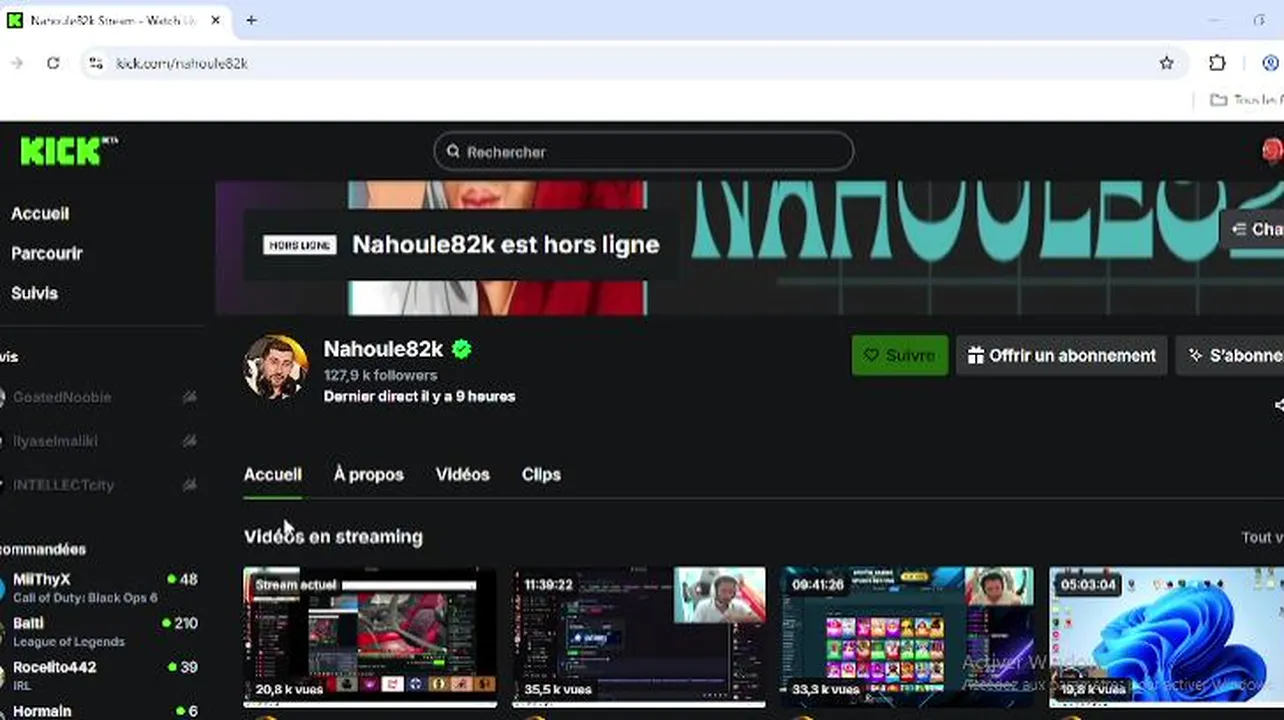Image resolution: width=1284 pixels, height=720 pixels.
Task: Click Dernier direct il y a 9 heures
Action: [420, 396]
